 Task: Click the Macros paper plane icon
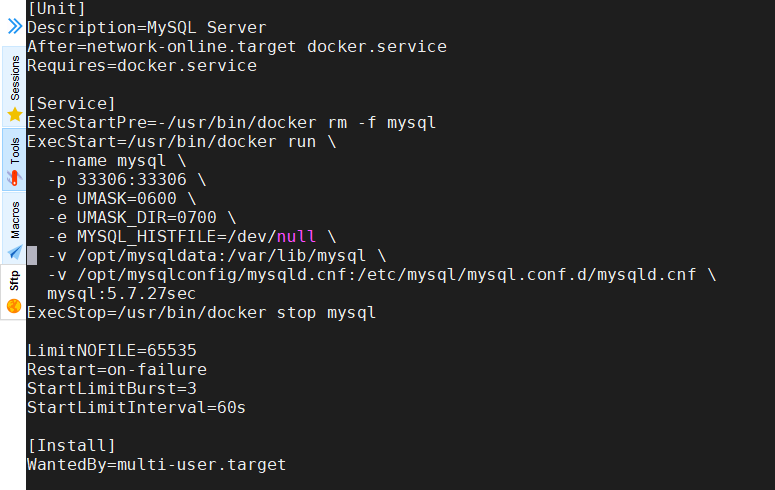pyautogui.click(x=15, y=252)
